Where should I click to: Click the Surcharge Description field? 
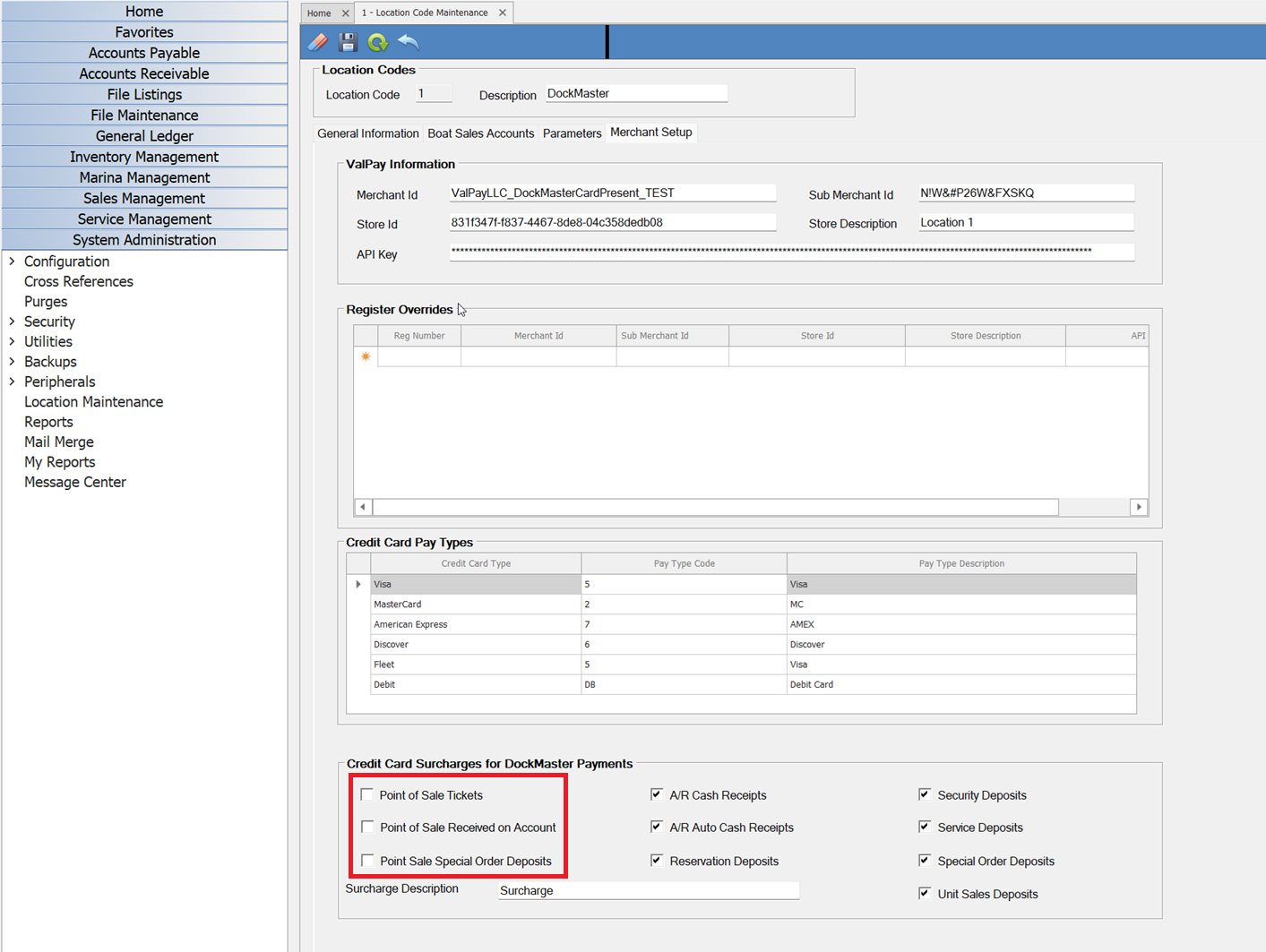(648, 890)
